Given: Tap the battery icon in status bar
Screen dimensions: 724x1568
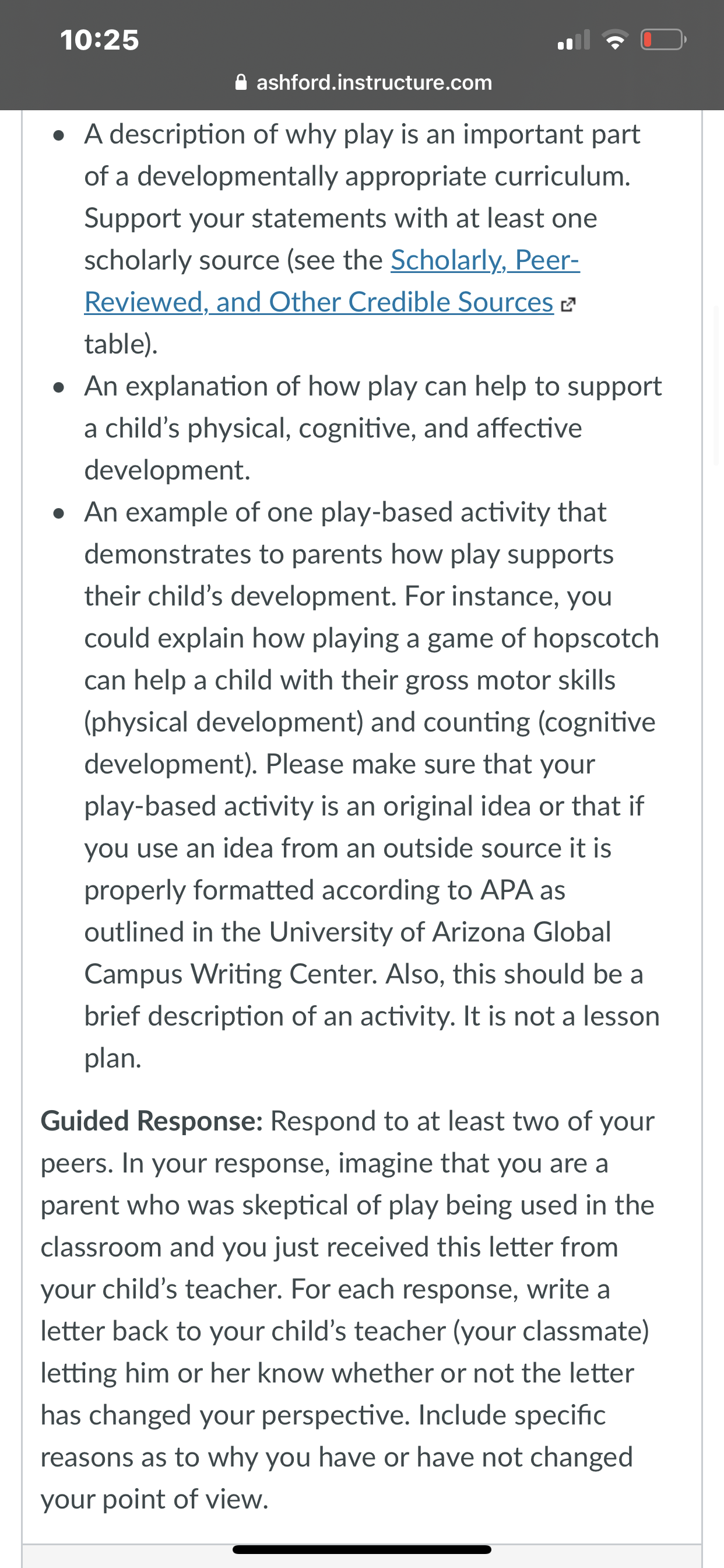Looking at the screenshot, I should (x=663, y=40).
